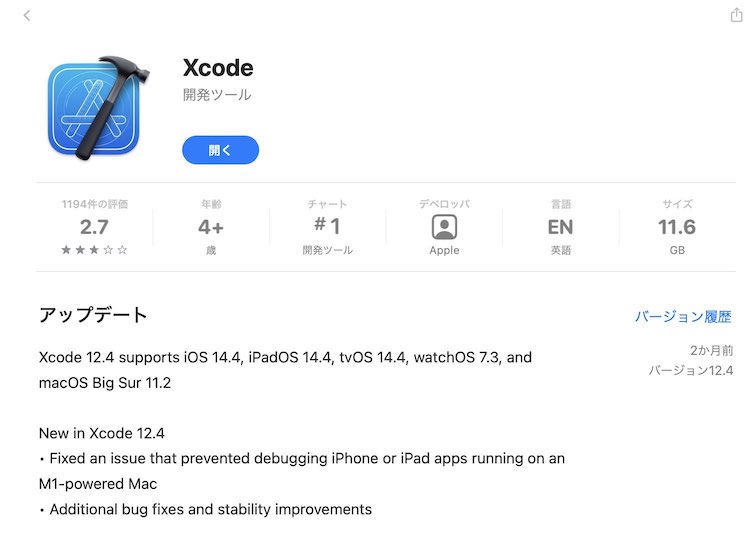Click the #1 chart ranking

(327, 226)
